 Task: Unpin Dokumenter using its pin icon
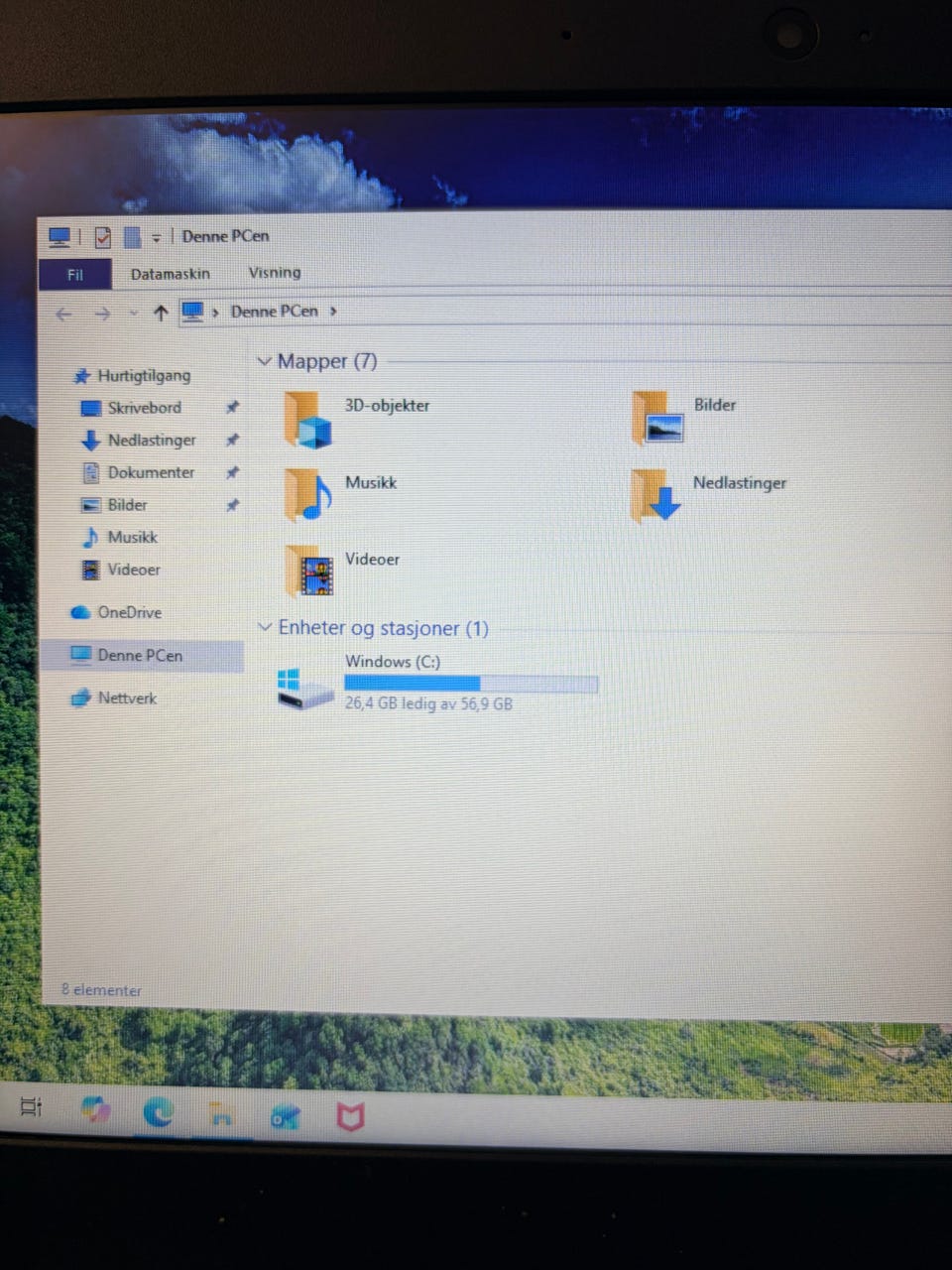[232, 472]
